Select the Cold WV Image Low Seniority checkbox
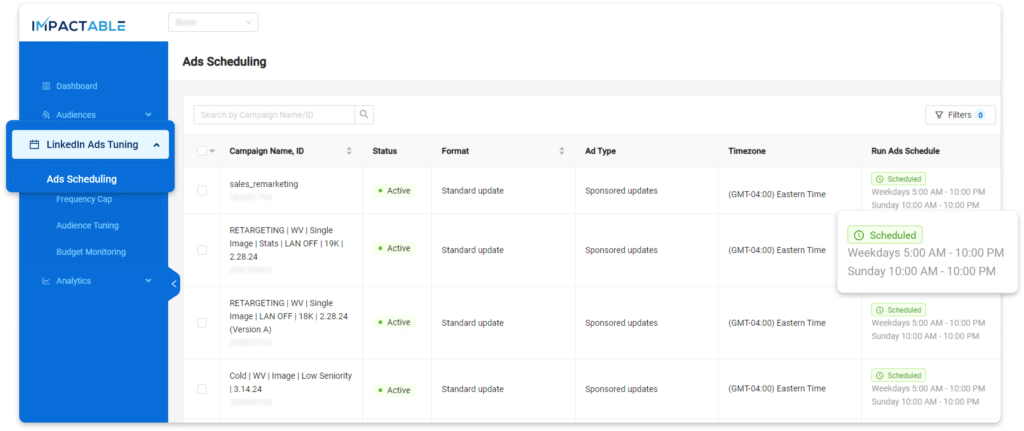The image size is (1024, 431). [x=203, y=389]
